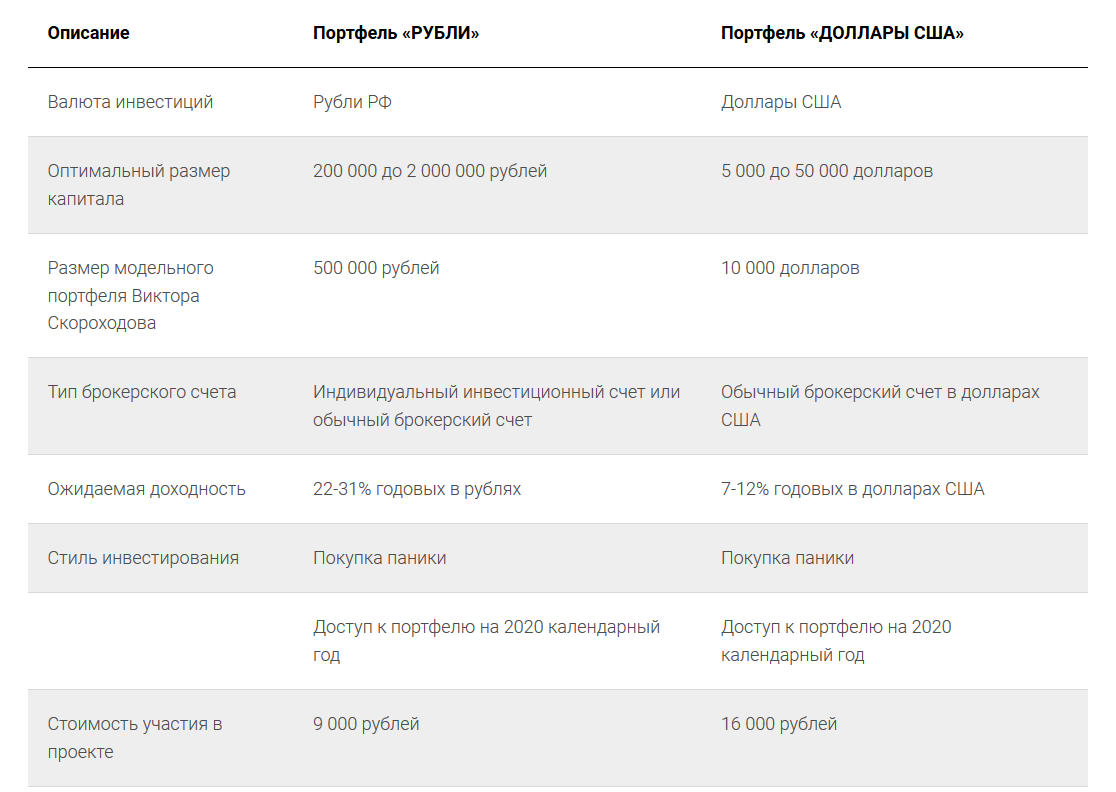Image resolution: width=1116 pixels, height=792 pixels.
Task: Click the "Портфель «РУБЛИ»" column header
Action: click(x=396, y=33)
